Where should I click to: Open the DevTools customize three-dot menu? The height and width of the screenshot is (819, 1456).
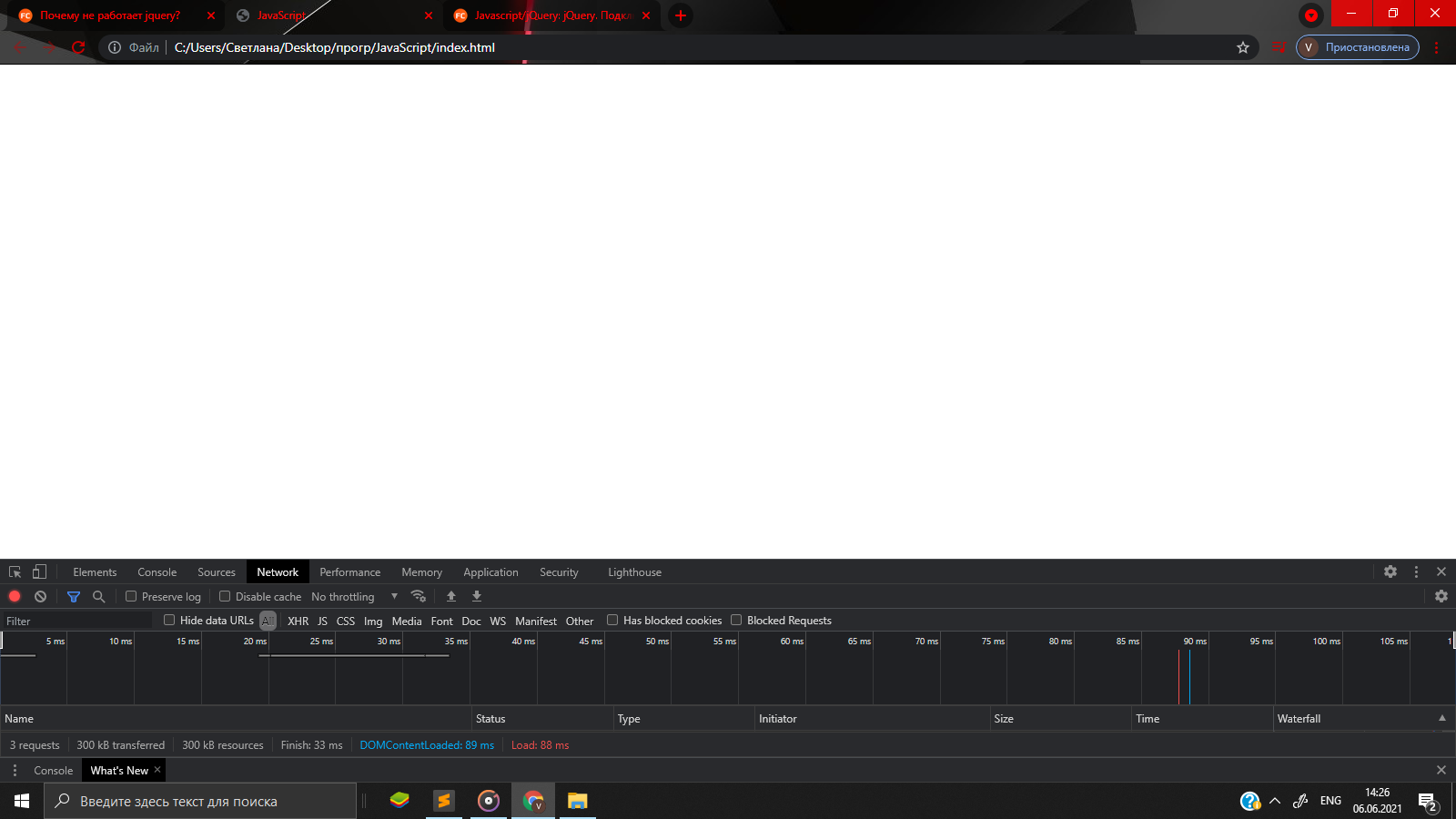1416,572
